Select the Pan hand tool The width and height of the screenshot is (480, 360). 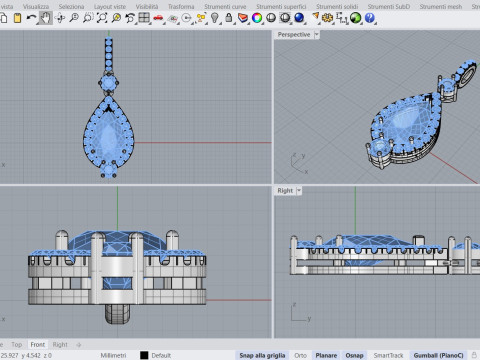tap(45, 18)
